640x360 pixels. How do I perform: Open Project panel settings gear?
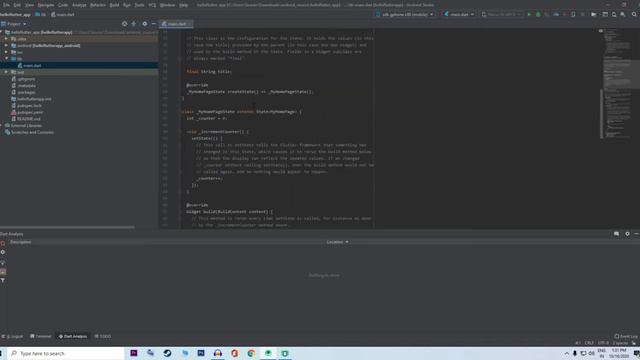tap(144, 24)
